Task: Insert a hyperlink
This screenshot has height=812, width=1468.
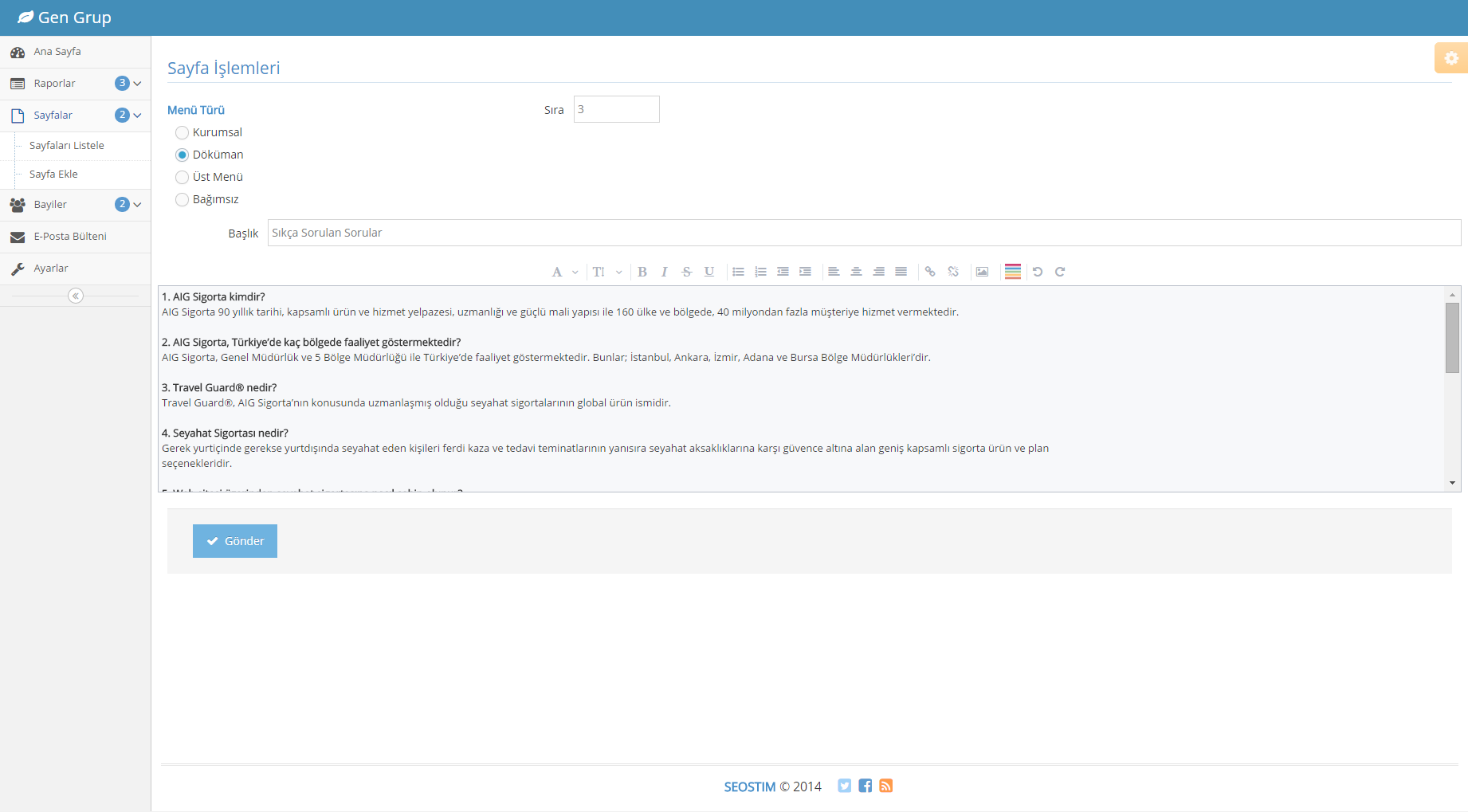Action: click(x=930, y=272)
